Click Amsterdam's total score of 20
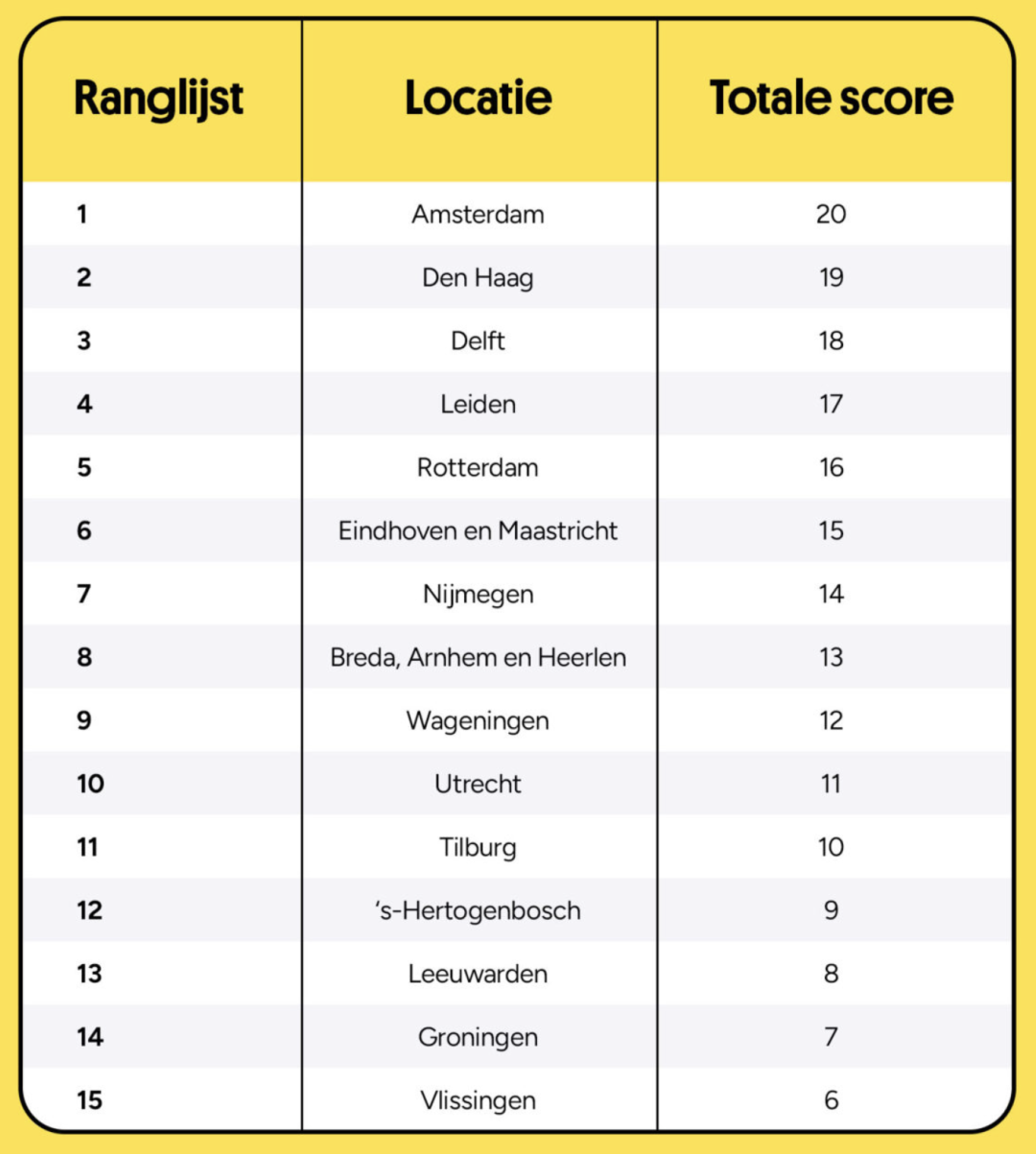The image size is (1036, 1154). pos(832,214)
